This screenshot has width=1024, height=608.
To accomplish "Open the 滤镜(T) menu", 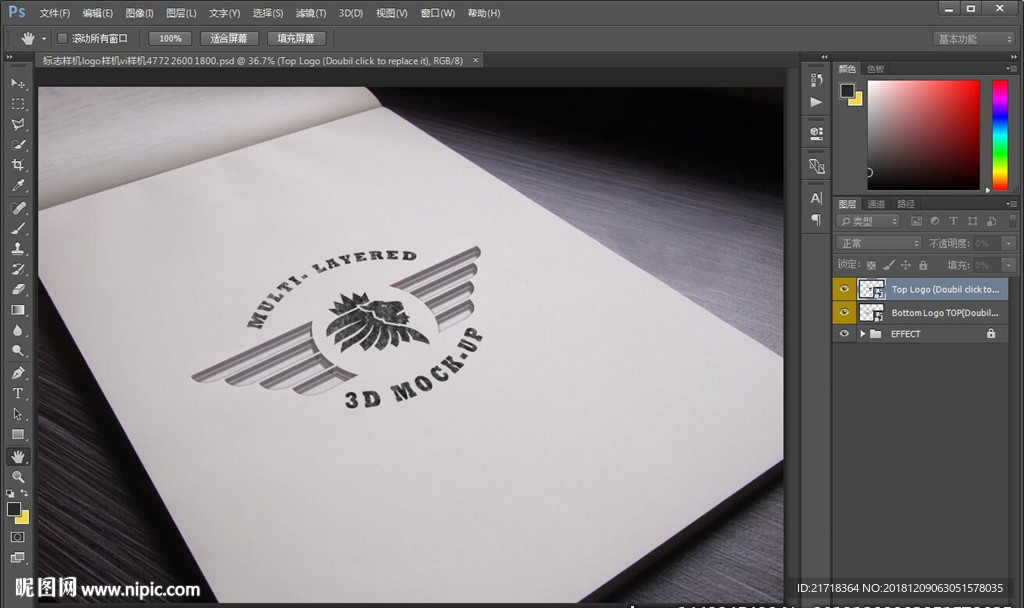I will 311,13.
